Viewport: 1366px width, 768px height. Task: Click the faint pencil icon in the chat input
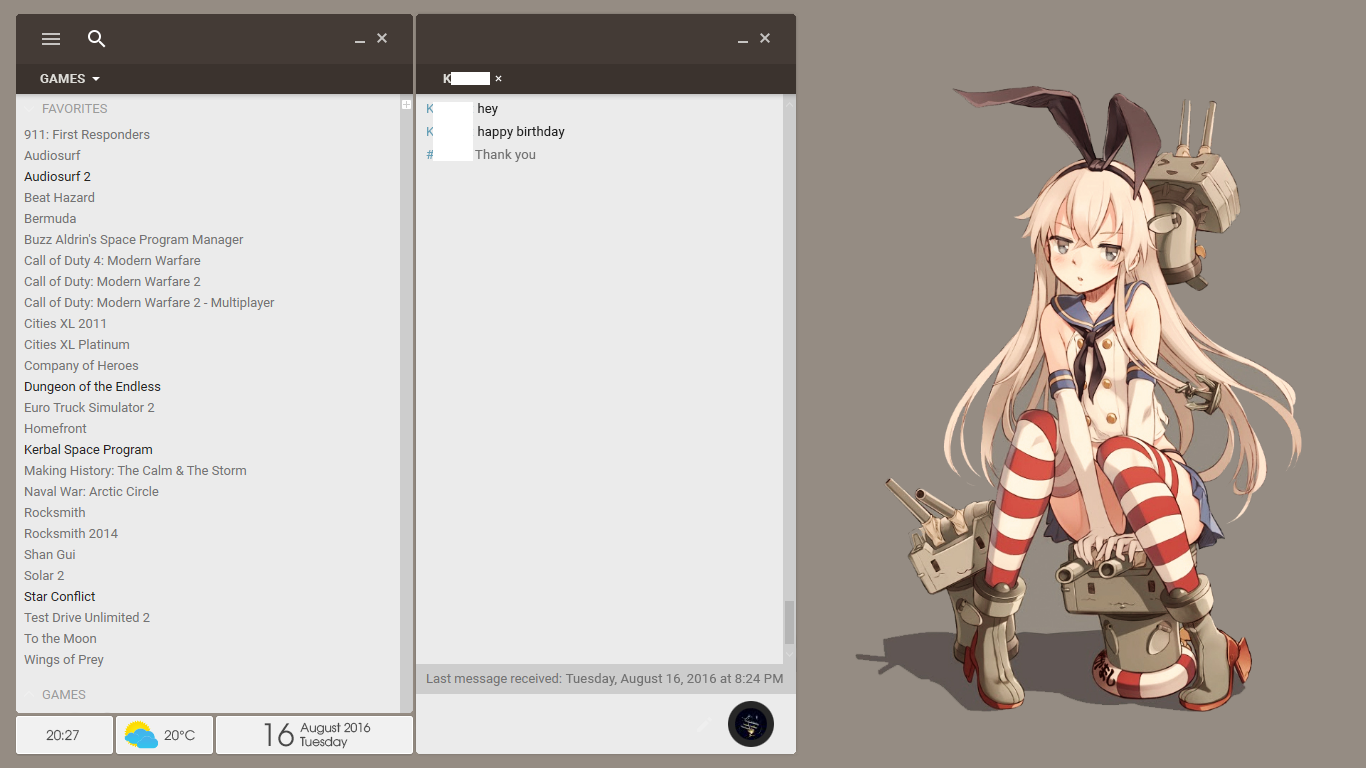(705, 723)
